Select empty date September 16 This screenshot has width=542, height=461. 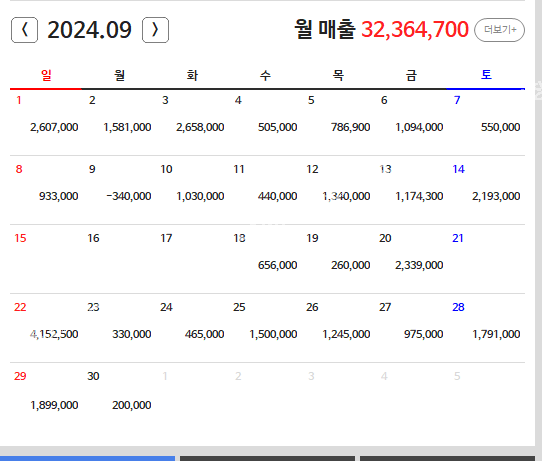tap(119, 259)
